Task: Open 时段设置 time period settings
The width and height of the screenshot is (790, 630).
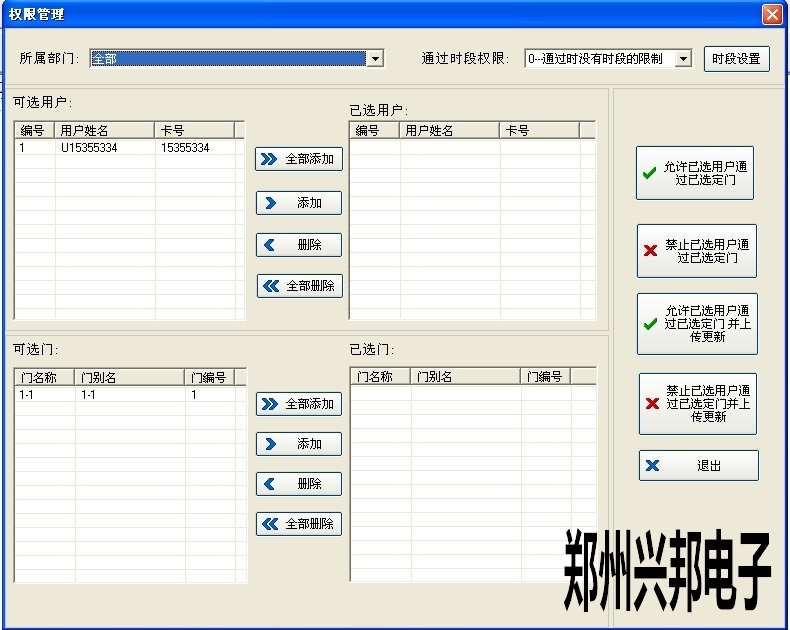Action: click(736, 59)
